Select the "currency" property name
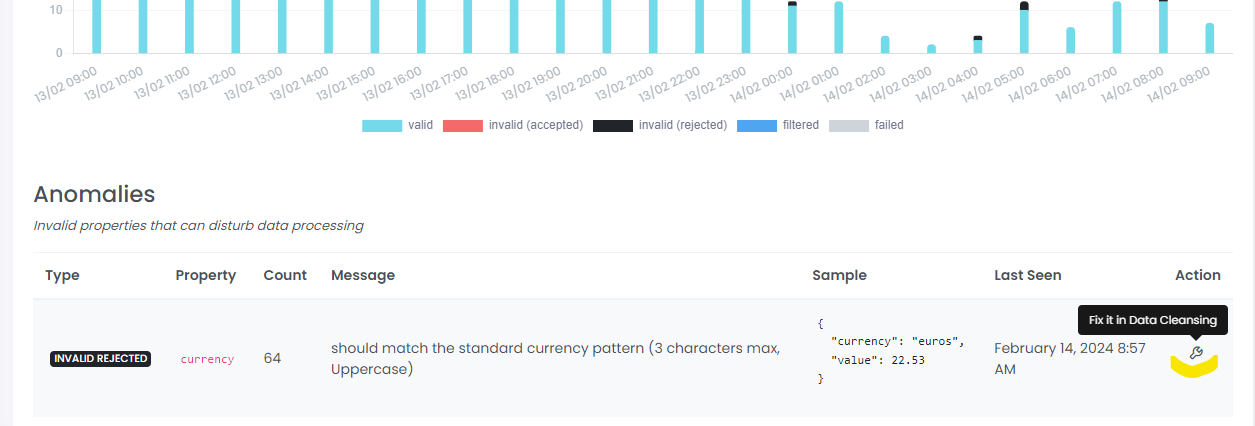Screen dimensions: 1255x426 click(x=207, y=359)
